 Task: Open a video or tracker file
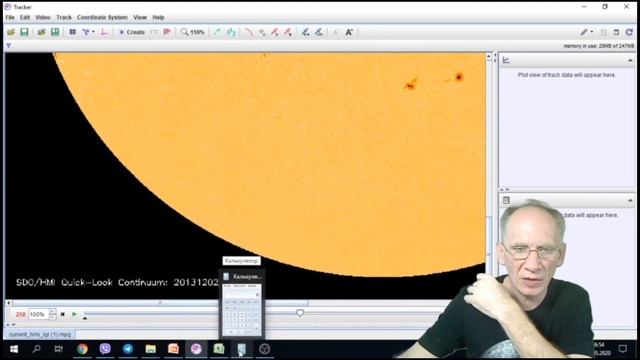(11, 32)
